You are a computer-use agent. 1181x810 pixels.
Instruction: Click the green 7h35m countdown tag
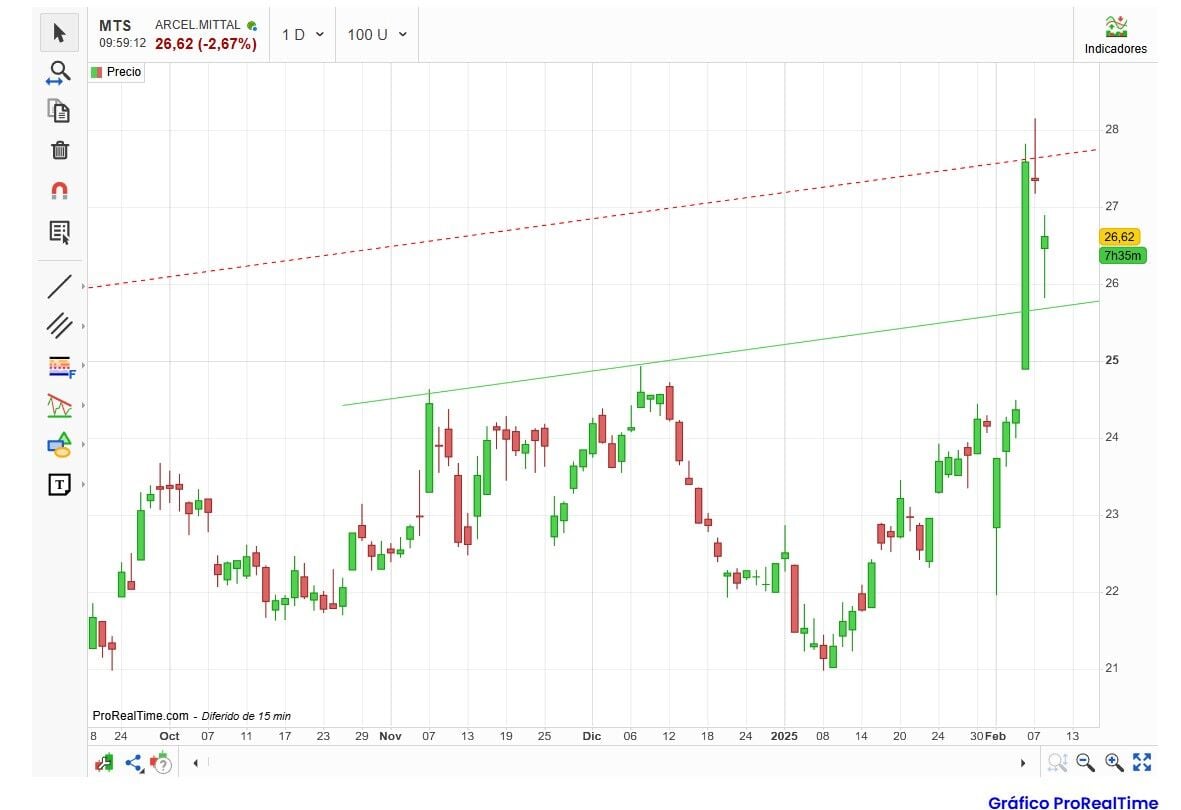tap(1122, 255)
